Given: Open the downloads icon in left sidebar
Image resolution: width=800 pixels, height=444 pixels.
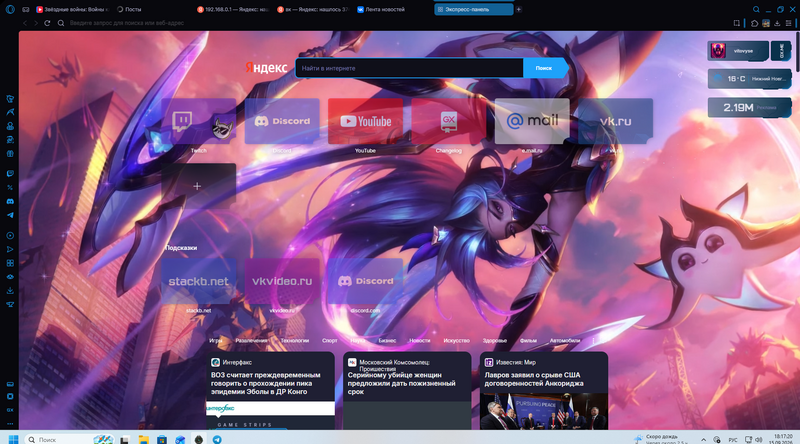Looking at the screenshot, I should point(10,290).
